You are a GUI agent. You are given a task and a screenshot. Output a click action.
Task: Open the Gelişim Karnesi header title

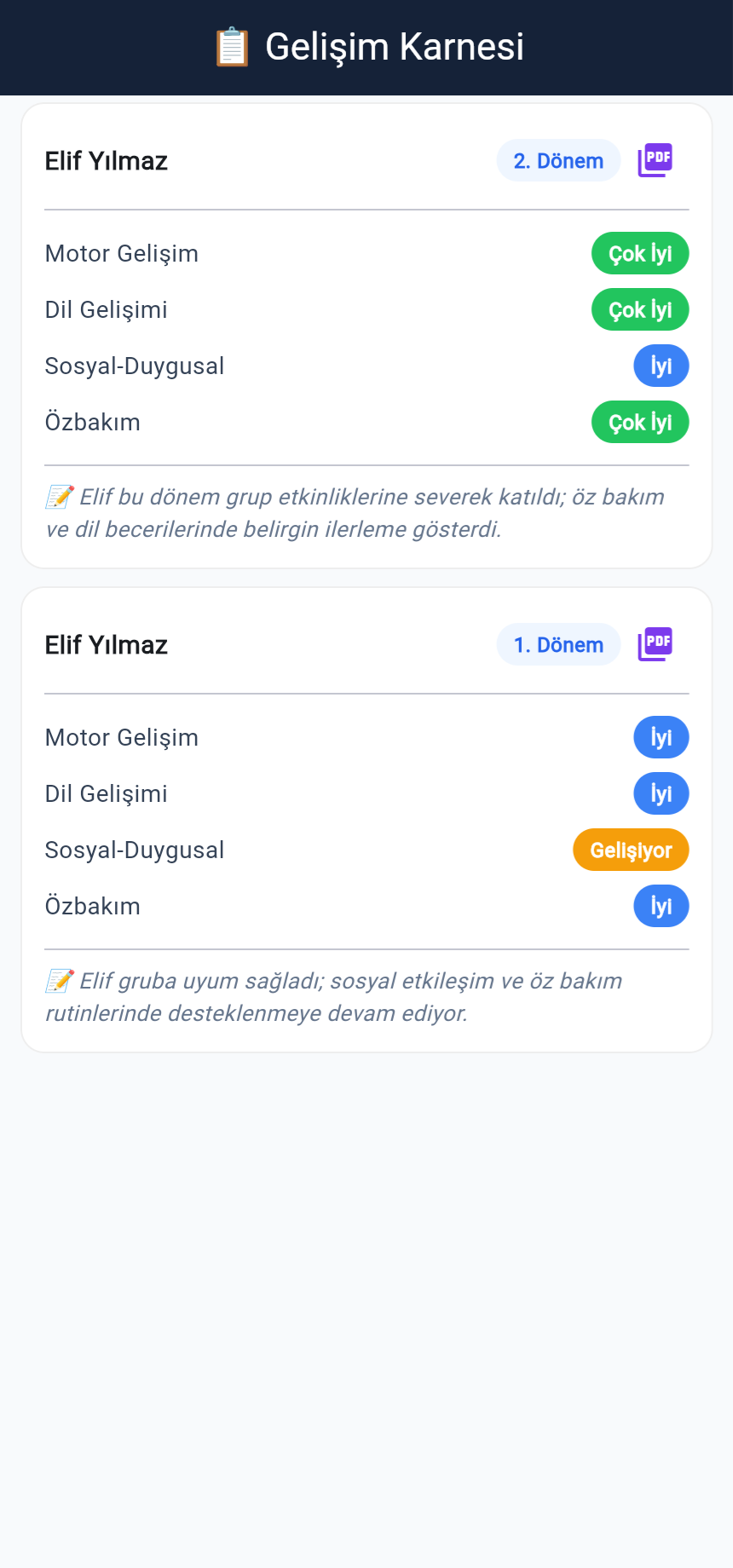pos(395,47)
